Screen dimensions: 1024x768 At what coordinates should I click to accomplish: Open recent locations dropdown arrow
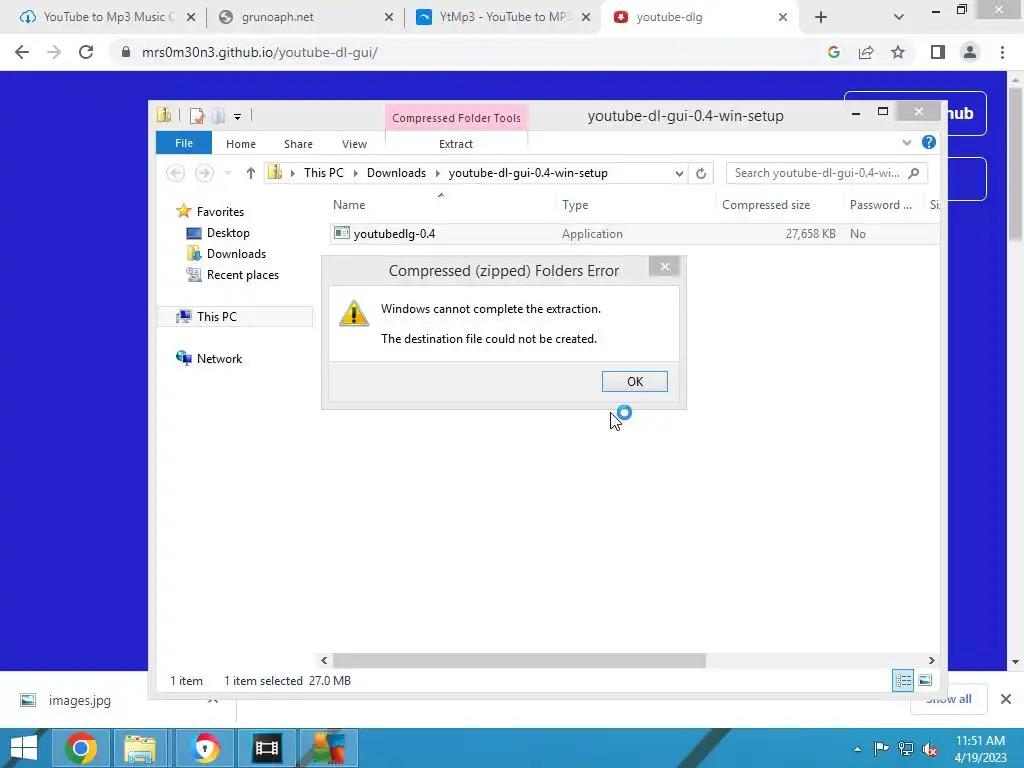(228, 173)
